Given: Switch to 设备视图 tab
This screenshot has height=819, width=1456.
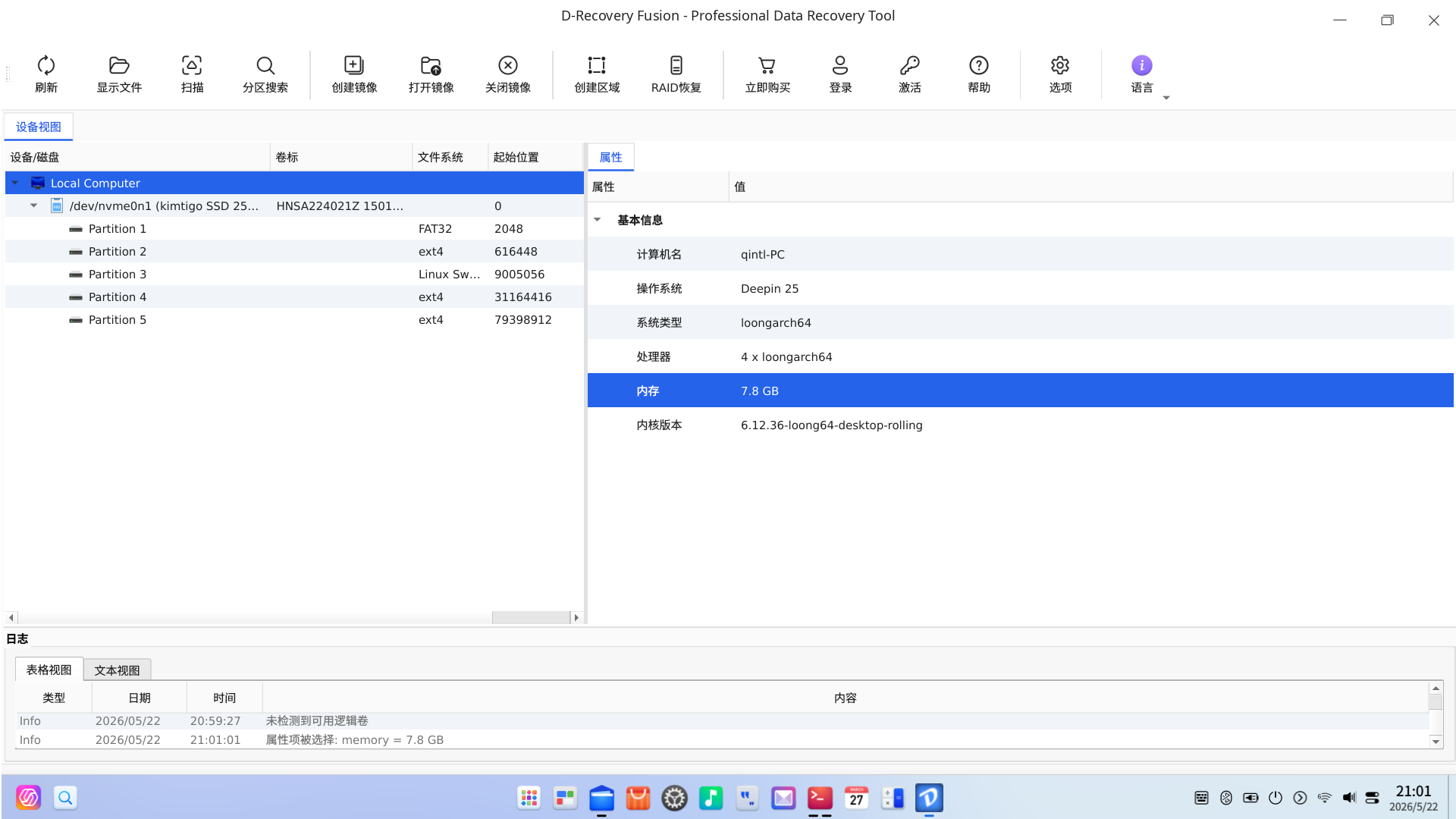Looking at the screenshot, I should 39,127.
